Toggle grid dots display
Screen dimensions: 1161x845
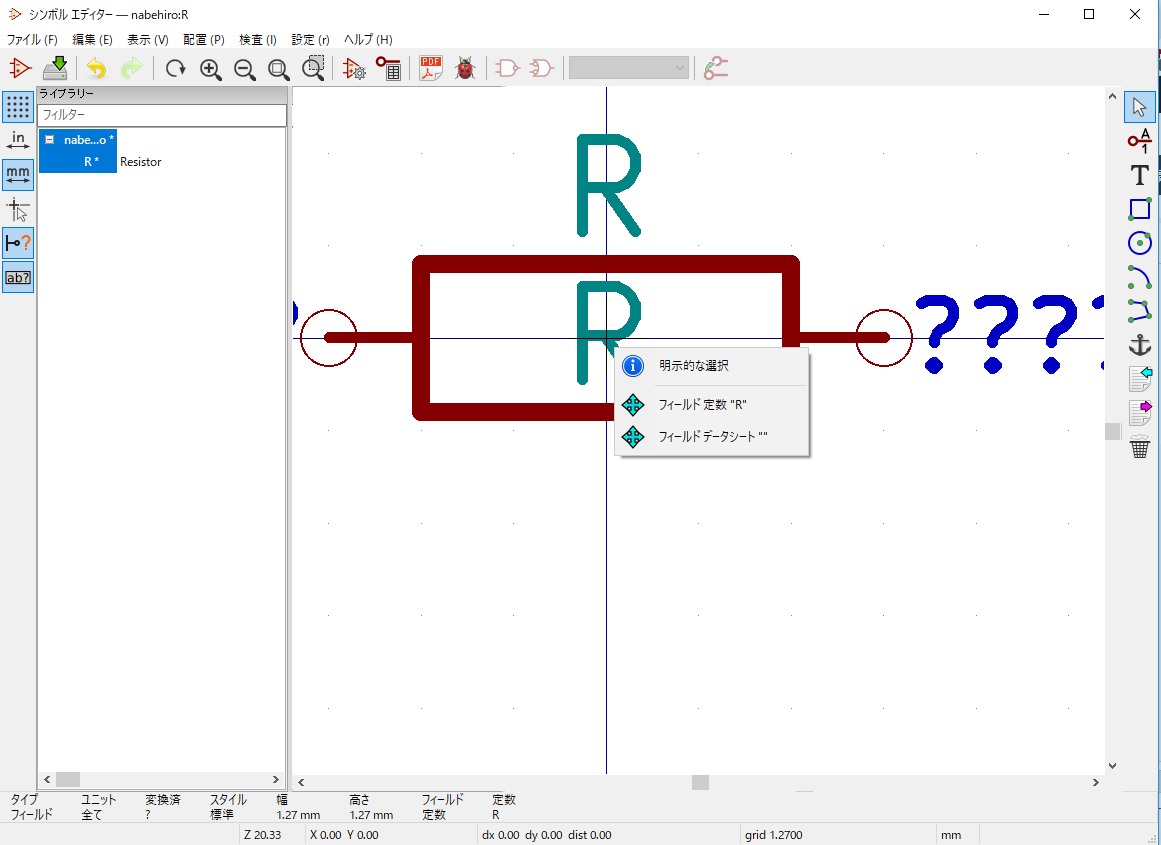(18, 107)
